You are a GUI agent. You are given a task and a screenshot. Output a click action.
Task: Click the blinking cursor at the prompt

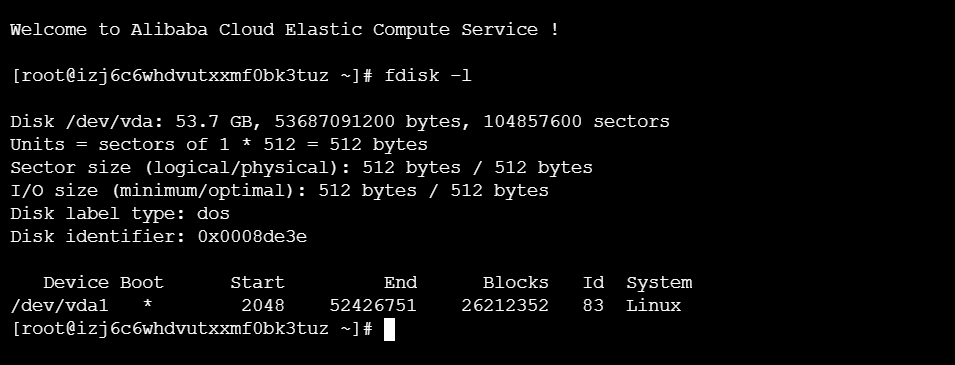[x=390, y=330]
